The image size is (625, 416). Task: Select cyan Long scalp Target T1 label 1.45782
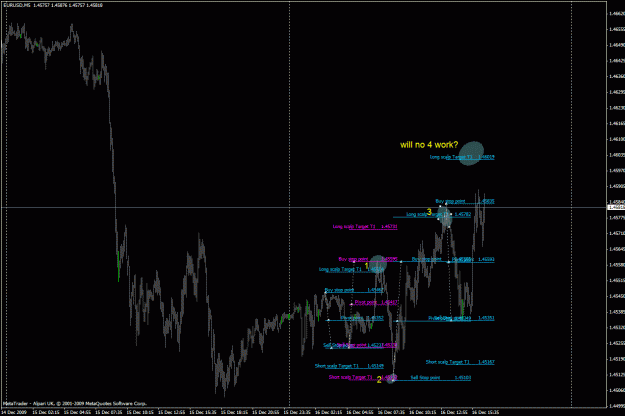click(x=438, y=214)
